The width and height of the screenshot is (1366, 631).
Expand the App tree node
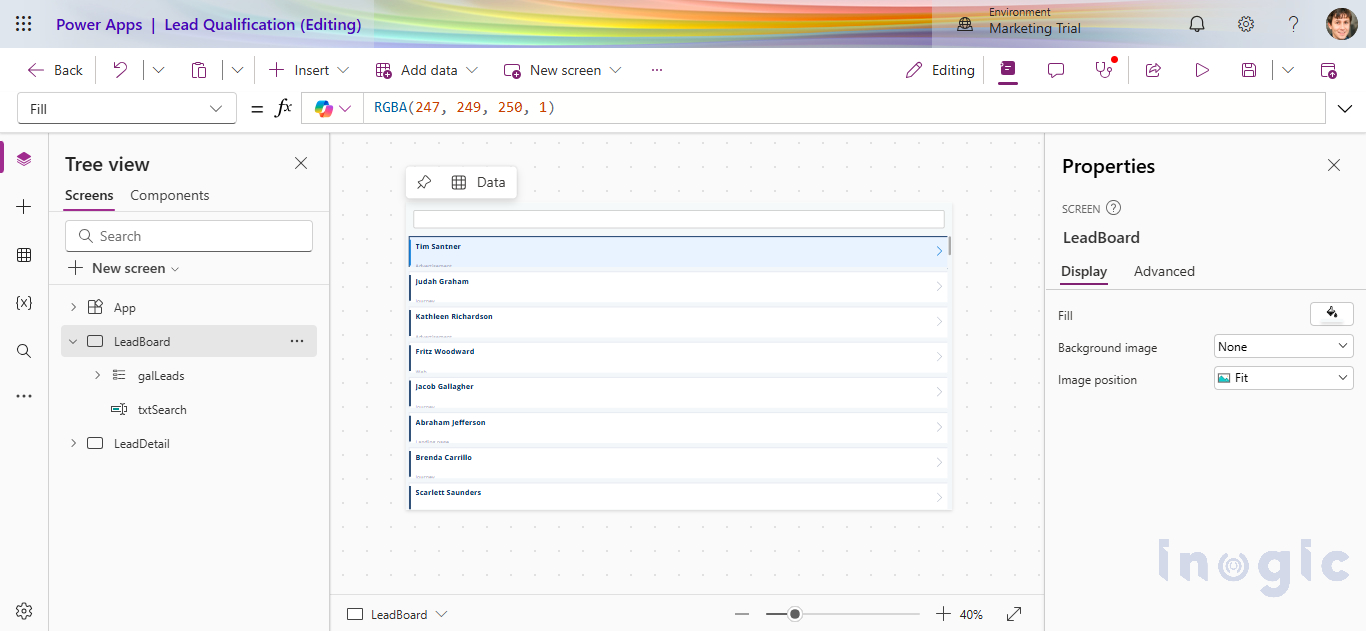click(x=73, y=307)
